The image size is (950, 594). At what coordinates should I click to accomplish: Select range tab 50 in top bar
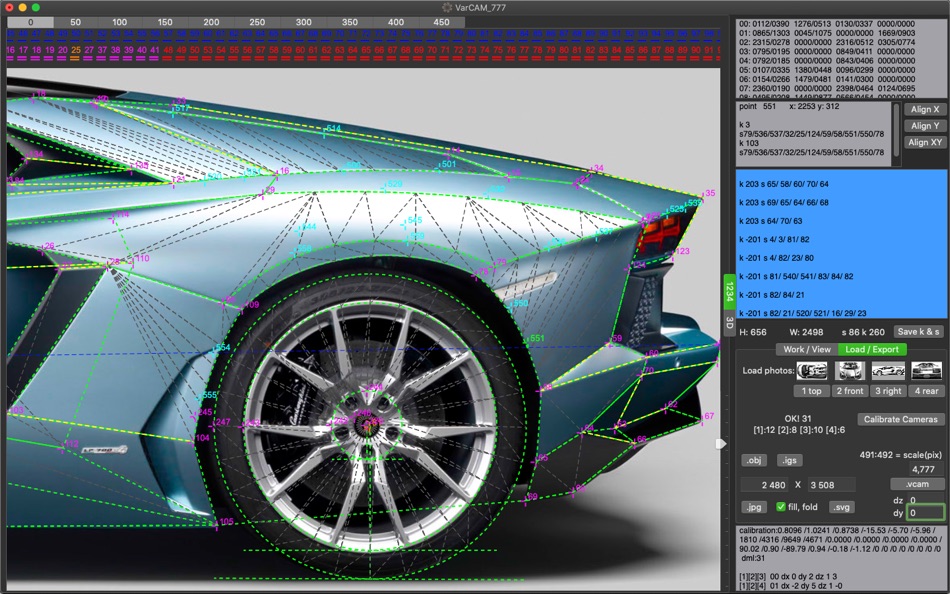(76, 22)
